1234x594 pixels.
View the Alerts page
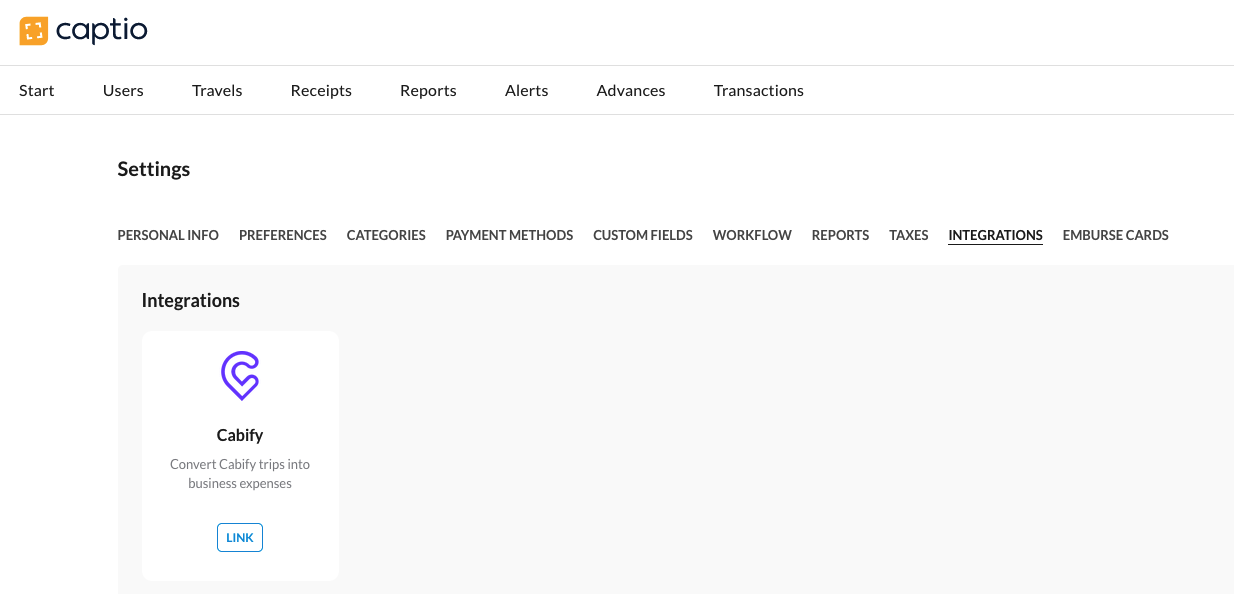click(526, 90)
